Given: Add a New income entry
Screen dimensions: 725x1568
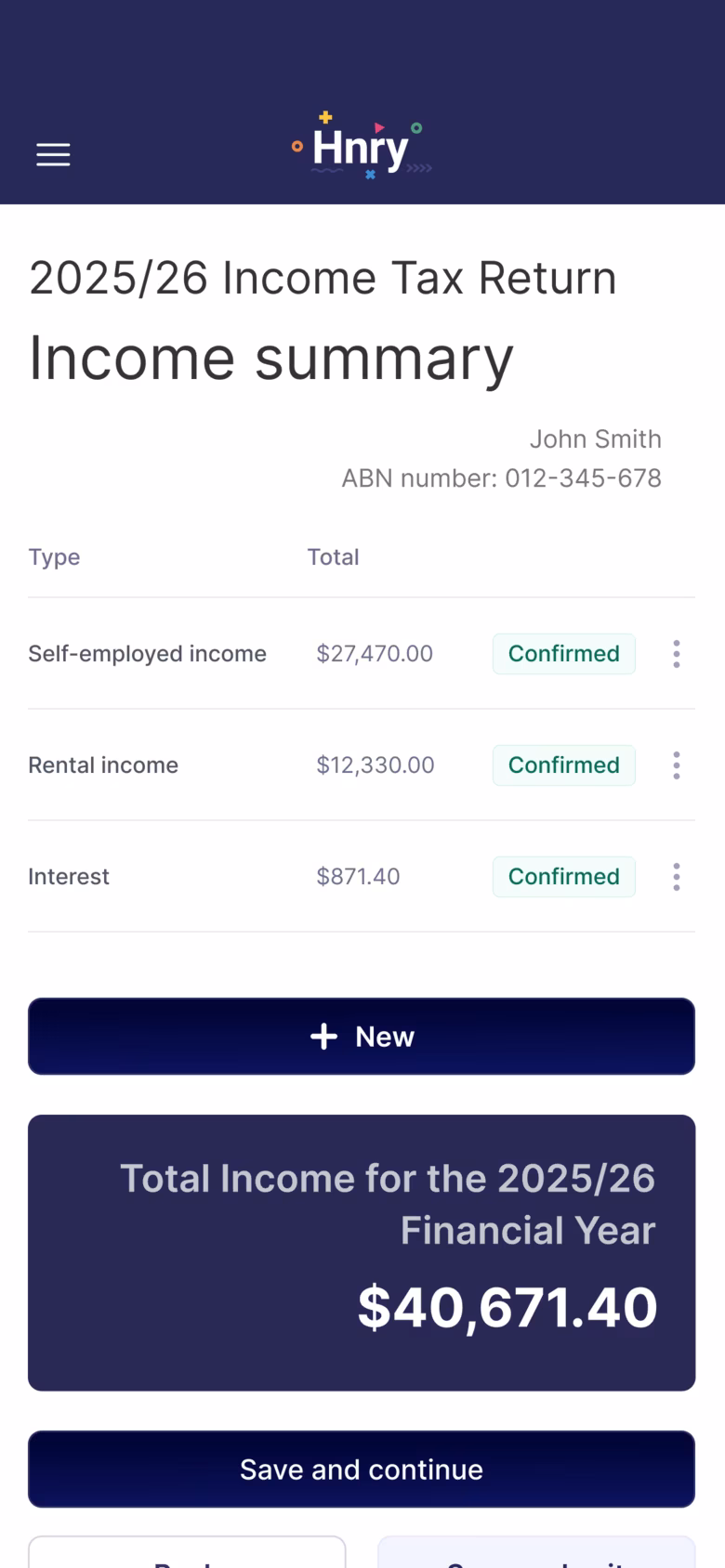Looking at the screenshot, I should click(x=362, y=1037).
